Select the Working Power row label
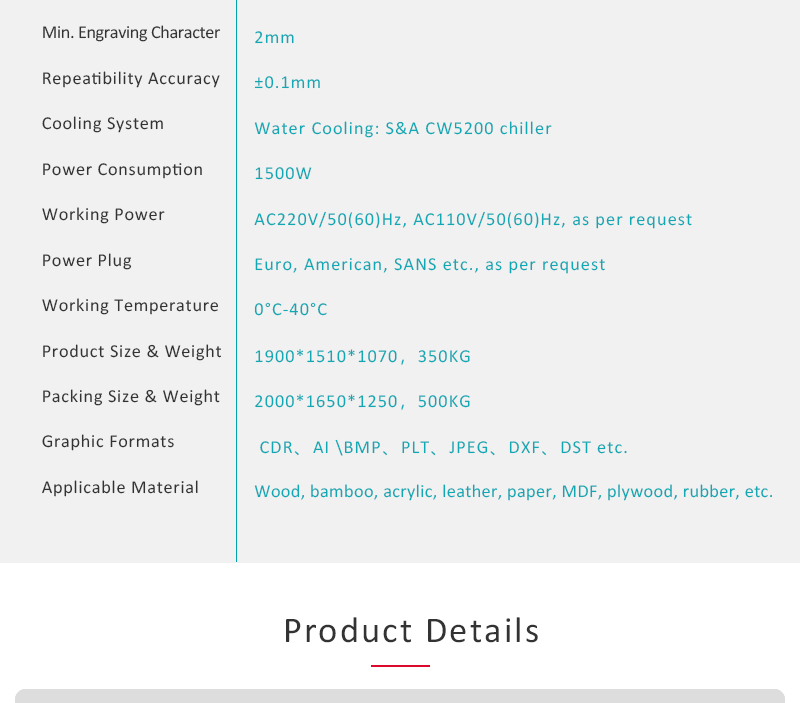 pyautogui.click(x=103, y=215)
